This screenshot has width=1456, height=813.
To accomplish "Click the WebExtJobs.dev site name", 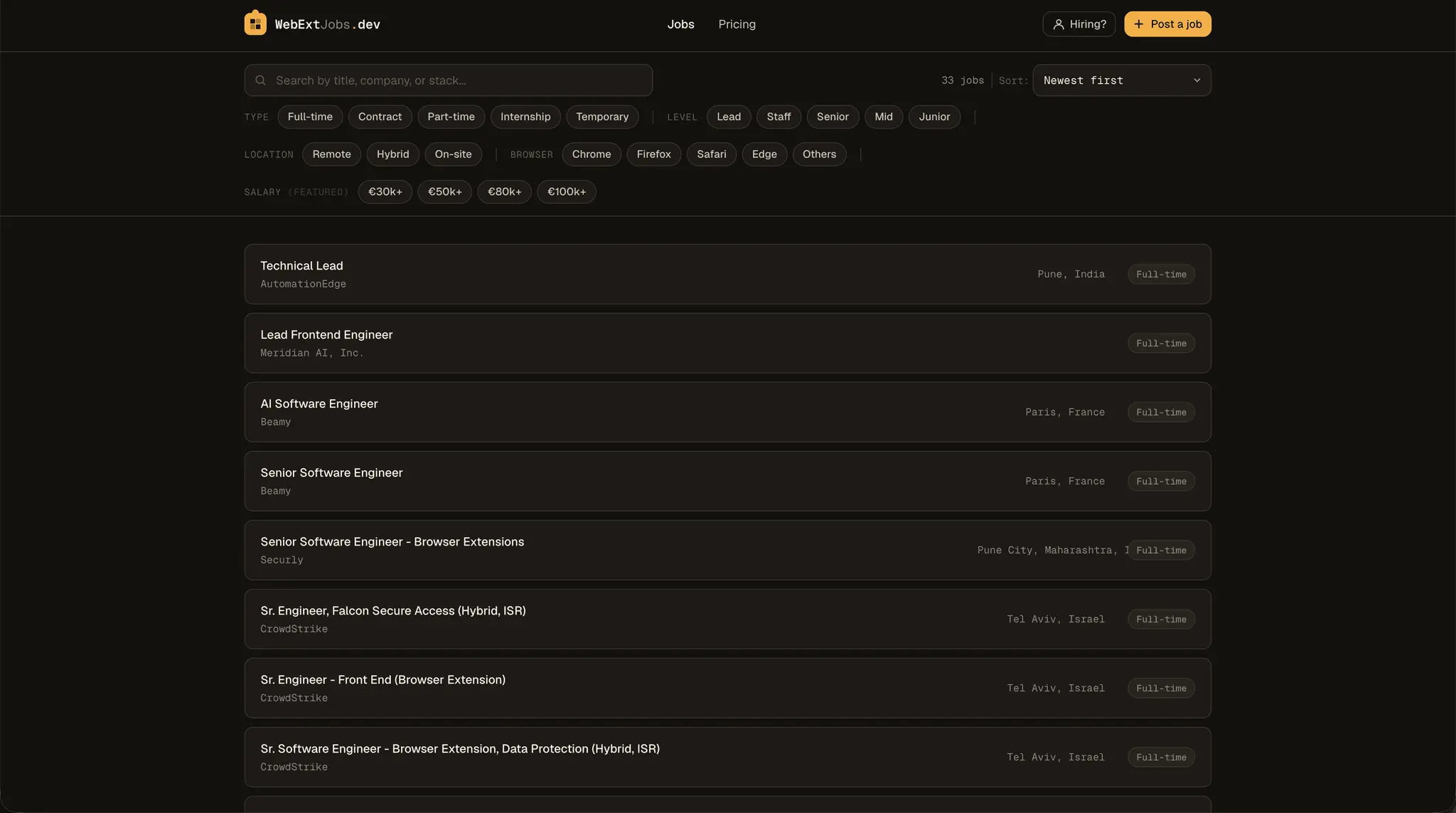I will (328, 24).
